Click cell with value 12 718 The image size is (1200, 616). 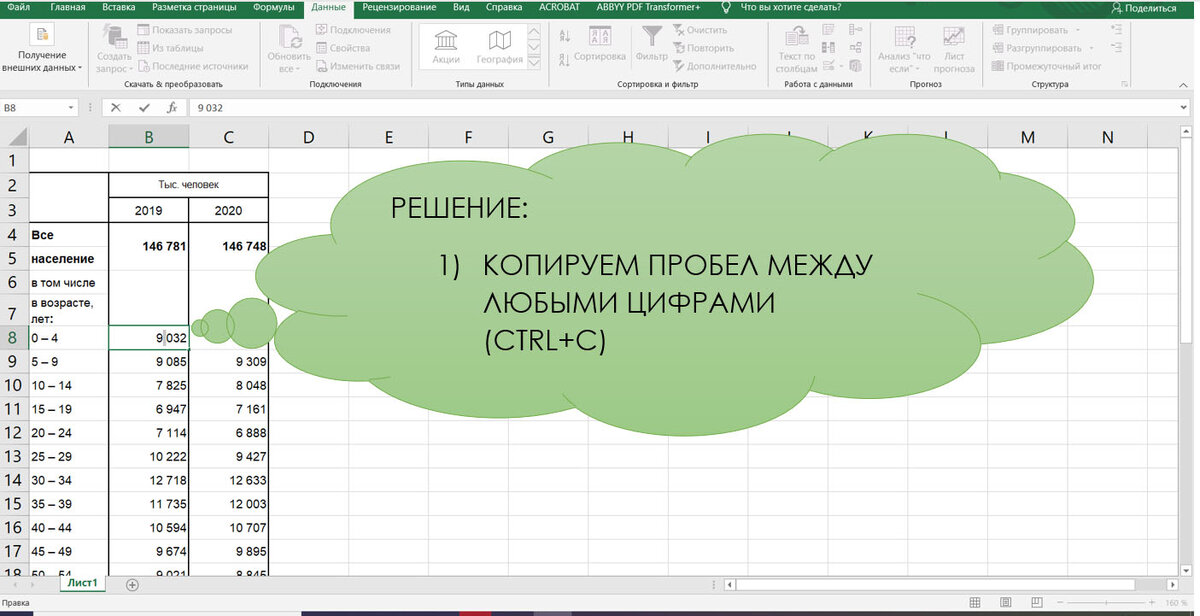[148, 480]
